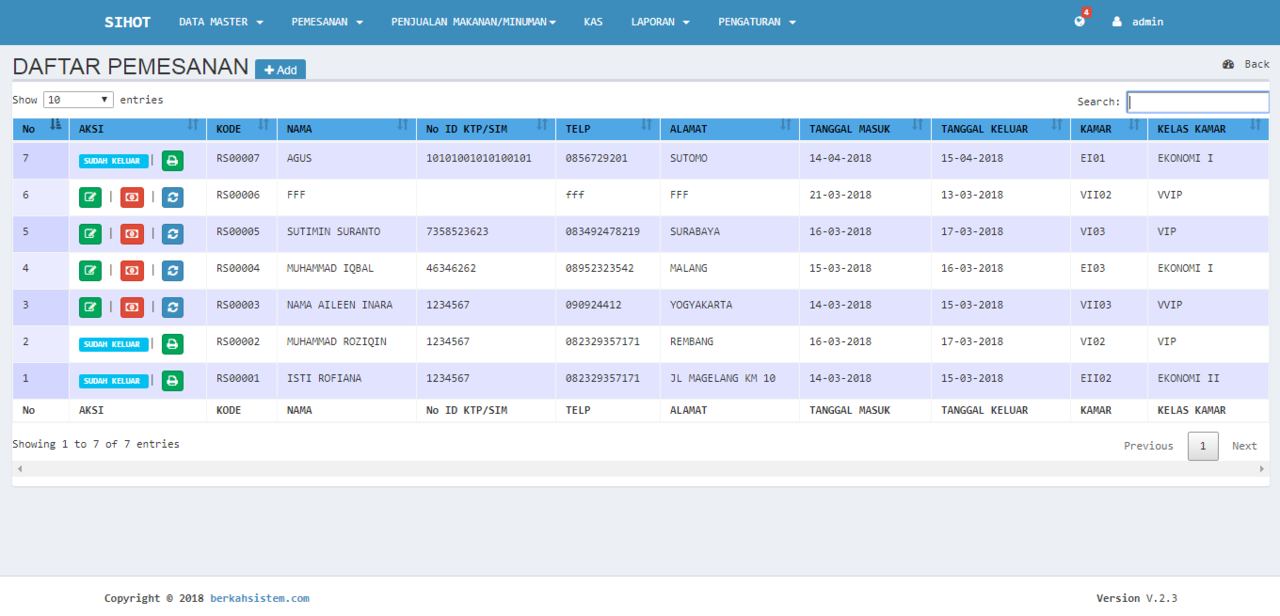1280x616 pixels.
Task: Open the KAS menu item
Action: pyautogui.click(x=593, y=22)
